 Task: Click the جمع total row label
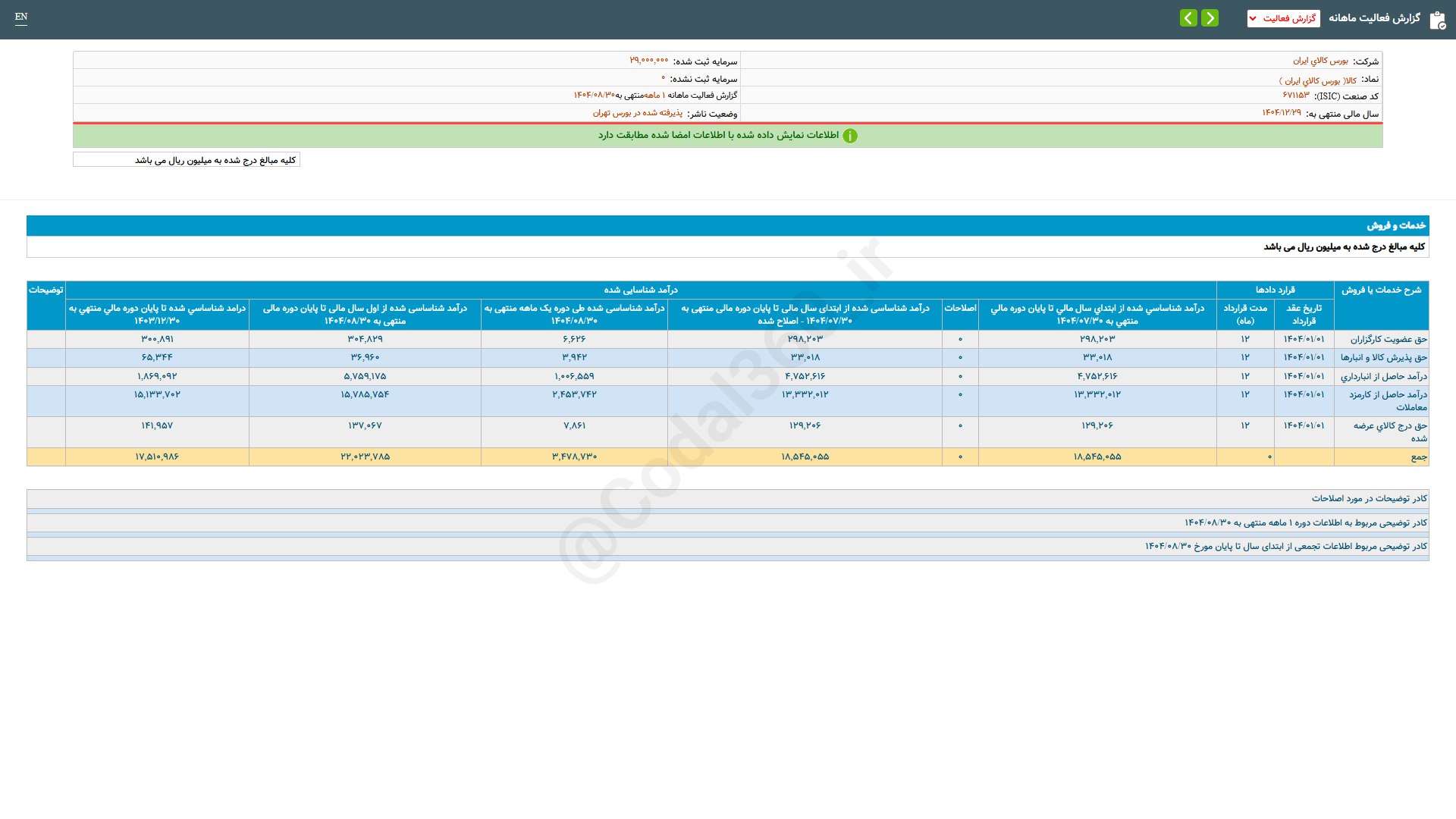1418,457
